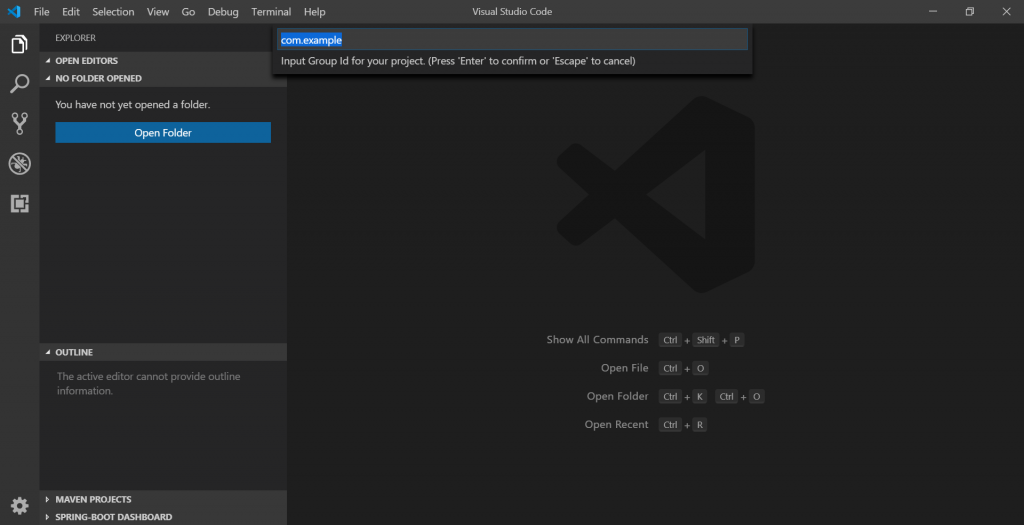Open the Help menu

tap(314, 12)
